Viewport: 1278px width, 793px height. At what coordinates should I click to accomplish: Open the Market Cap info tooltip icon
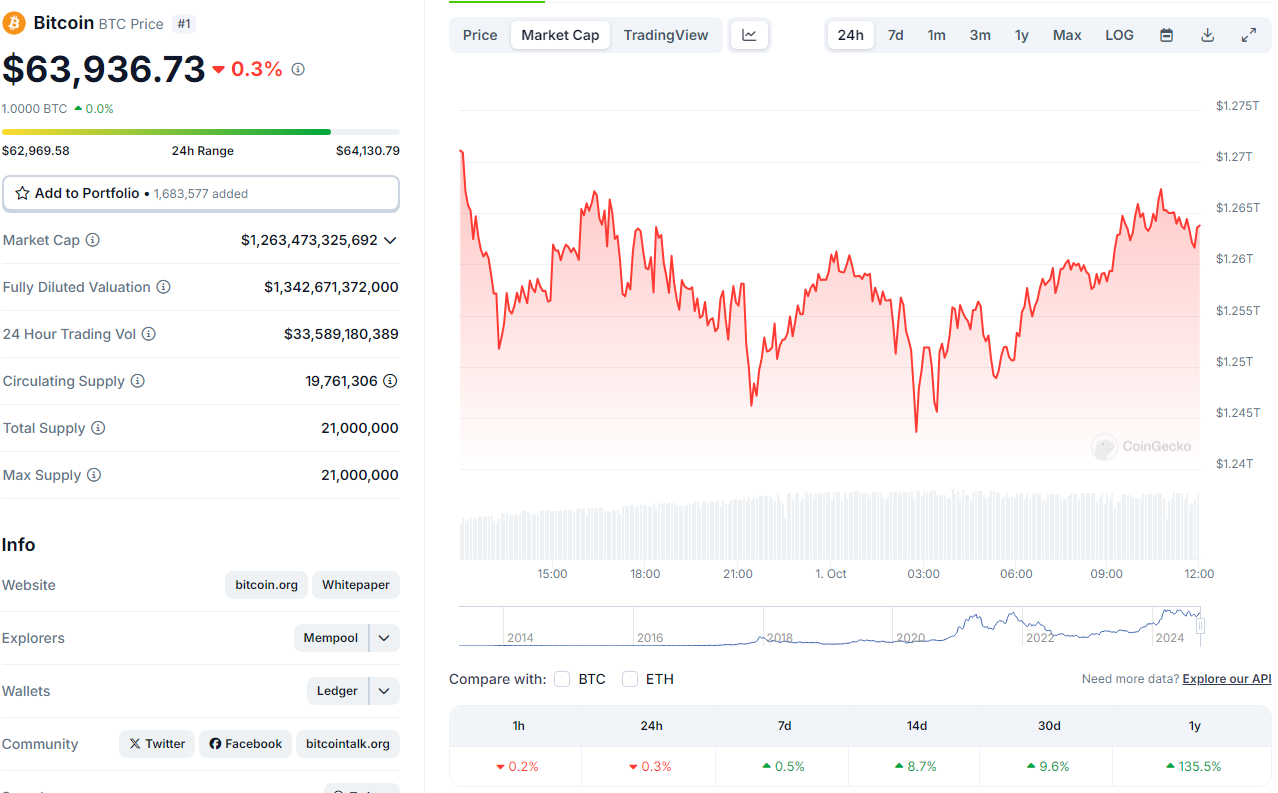point(93,240)
